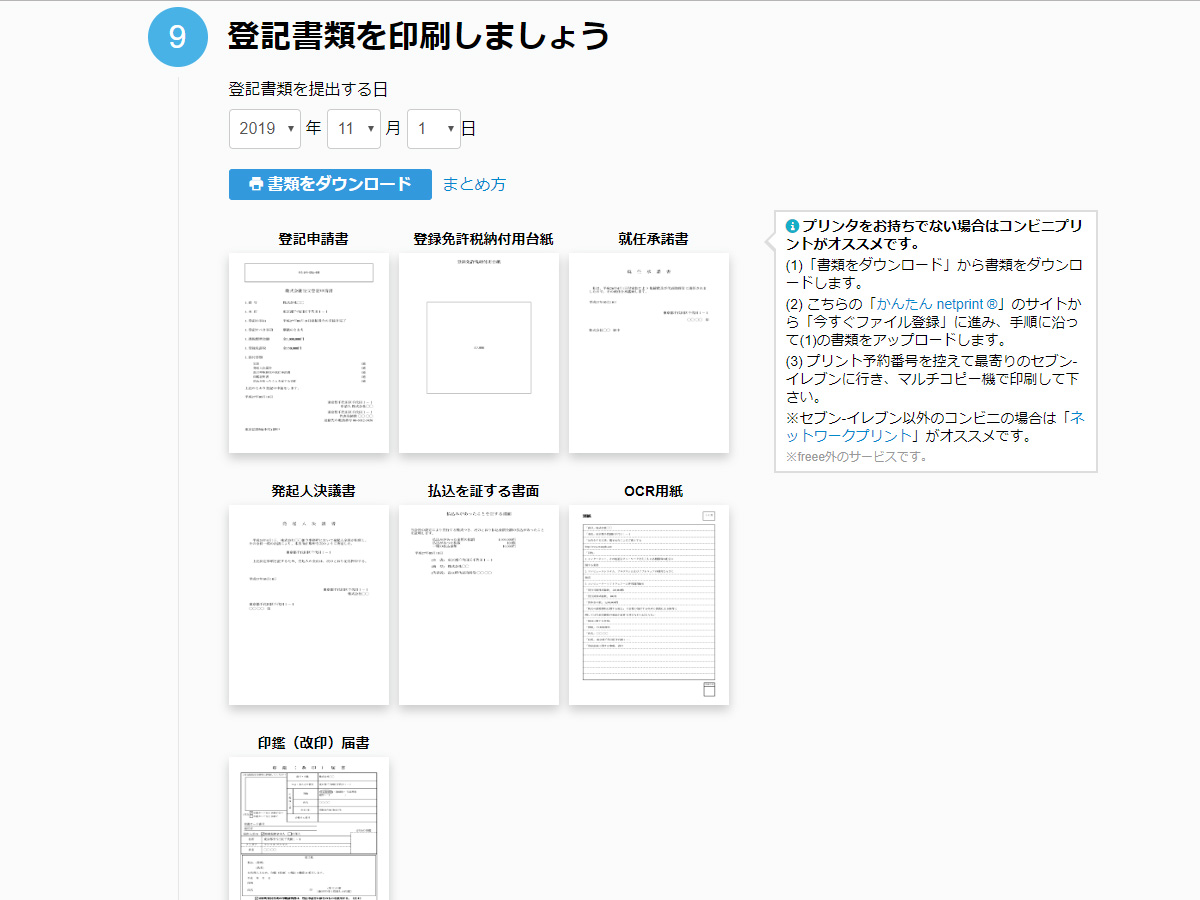
Task: Open the 登記申請書 document preview
Action: tap(309, 352)
